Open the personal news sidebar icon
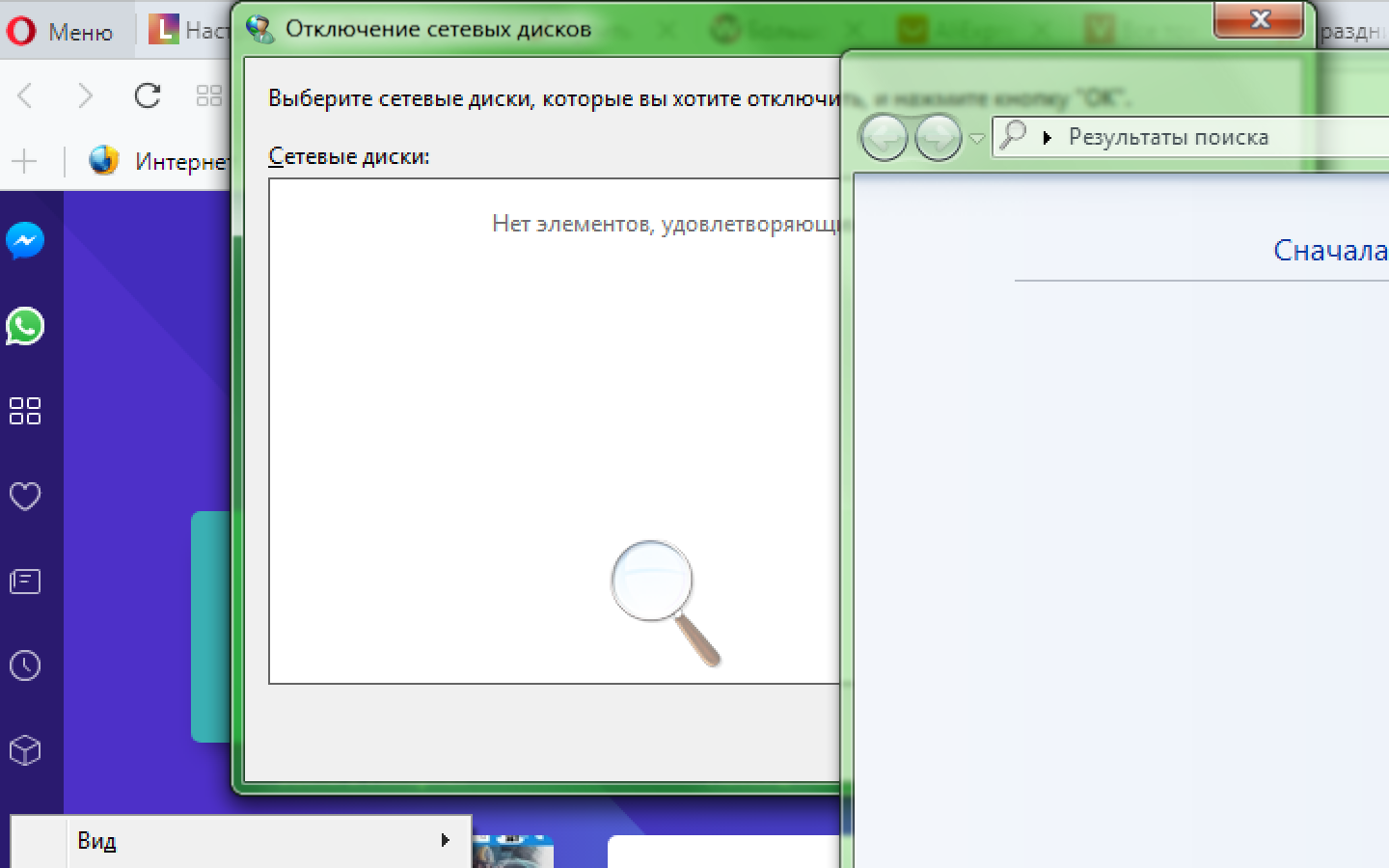This screenshot has width=1389, height=868. point(25,582)
